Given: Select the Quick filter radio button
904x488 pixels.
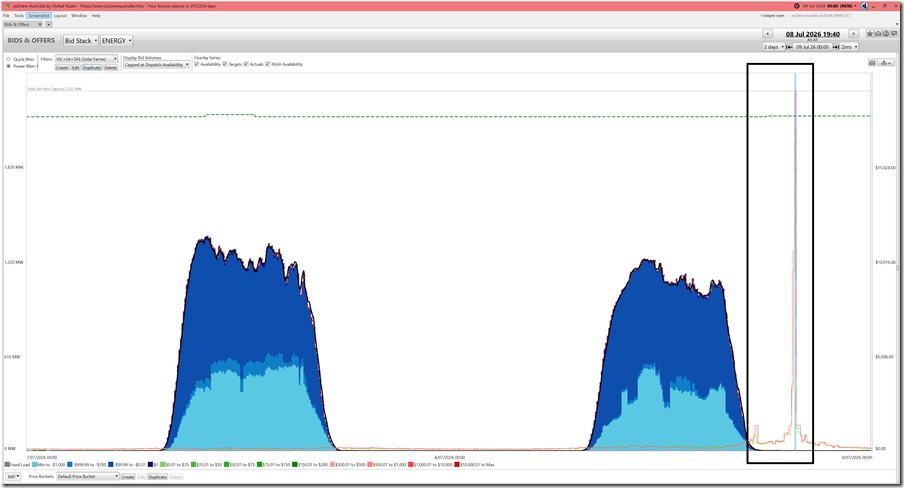Looking at the screenshot, I should point(8,59).
